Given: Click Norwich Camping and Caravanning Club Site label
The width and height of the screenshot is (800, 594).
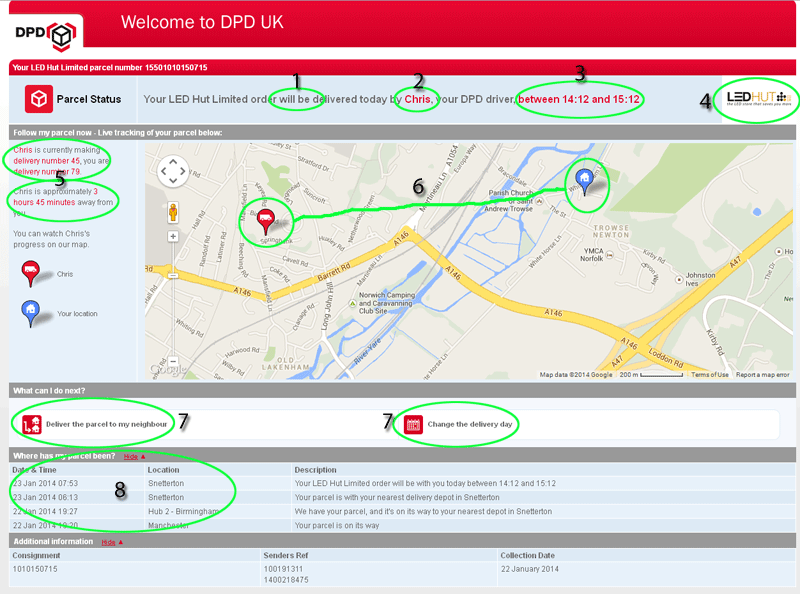Looking at the screenshot, I should tap(385, 303).
